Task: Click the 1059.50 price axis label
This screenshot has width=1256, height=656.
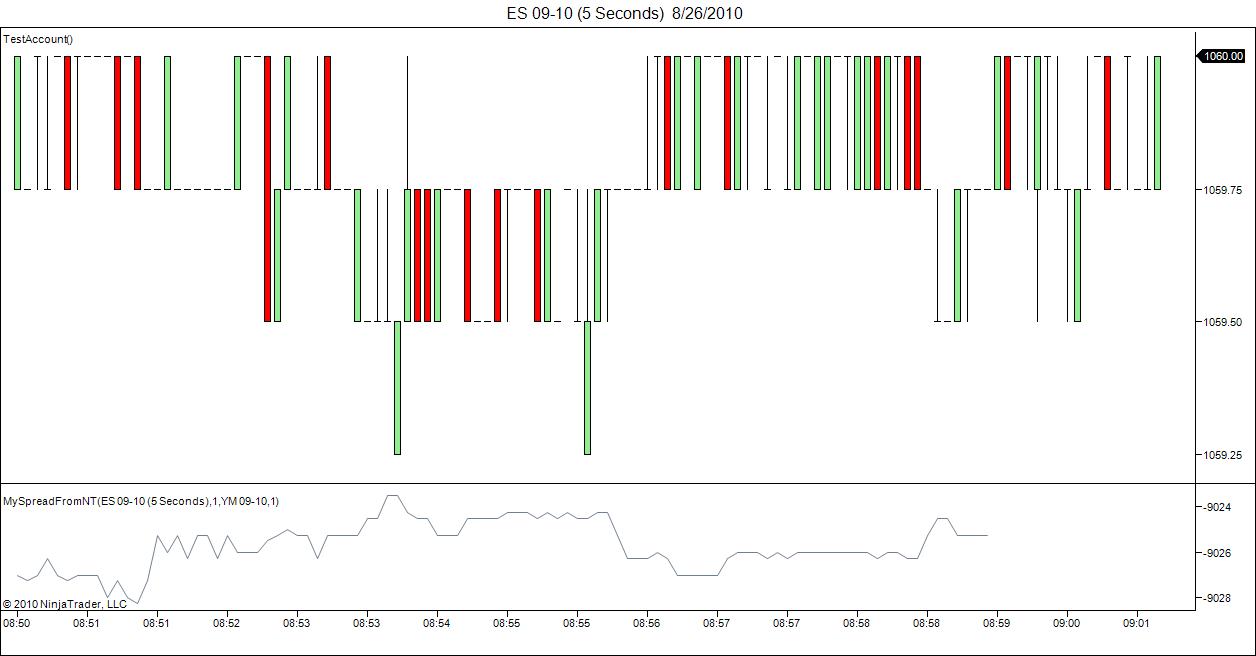Action: [1224, 322]
